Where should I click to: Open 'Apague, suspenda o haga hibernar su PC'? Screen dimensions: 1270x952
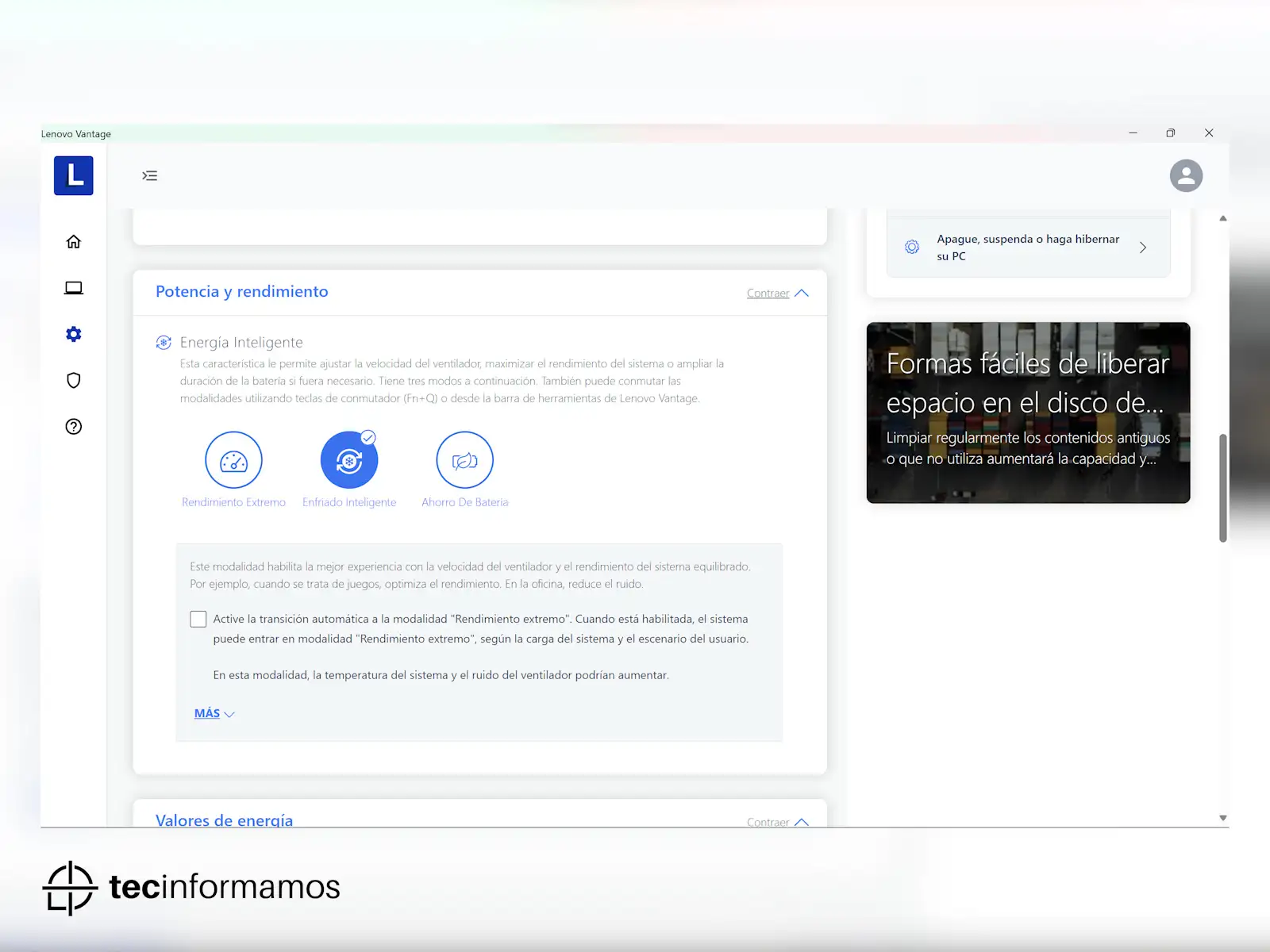coord(1028,248)
